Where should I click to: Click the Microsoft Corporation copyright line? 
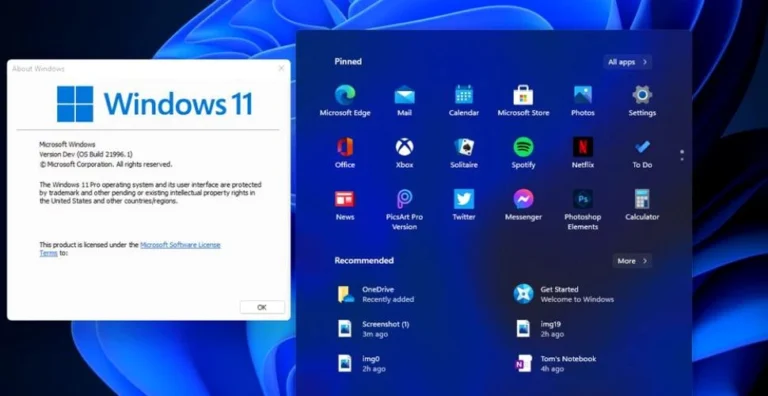(106, 165)
